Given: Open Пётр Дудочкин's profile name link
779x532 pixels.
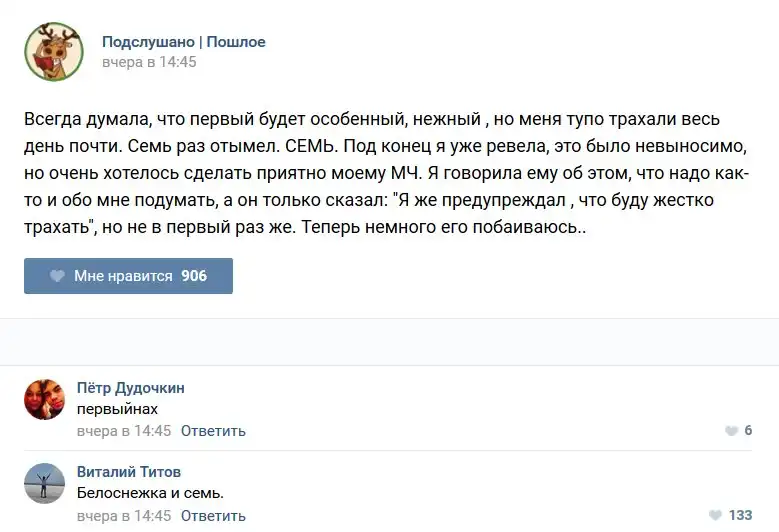Looking at the screenshot, I should pyautogui.click(x=130, y=388).
